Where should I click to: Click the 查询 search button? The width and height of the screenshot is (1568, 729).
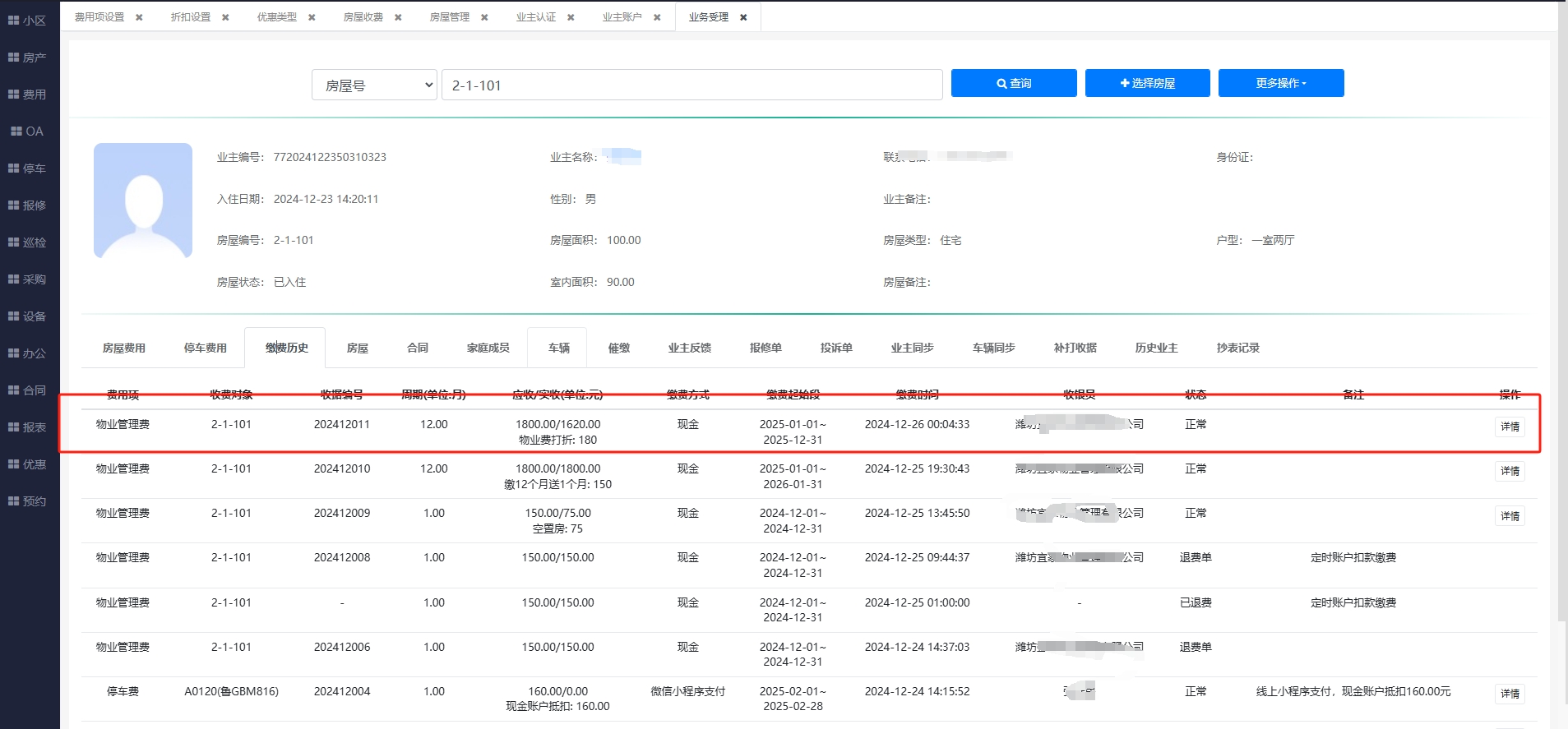click(x=1014, y=83)
